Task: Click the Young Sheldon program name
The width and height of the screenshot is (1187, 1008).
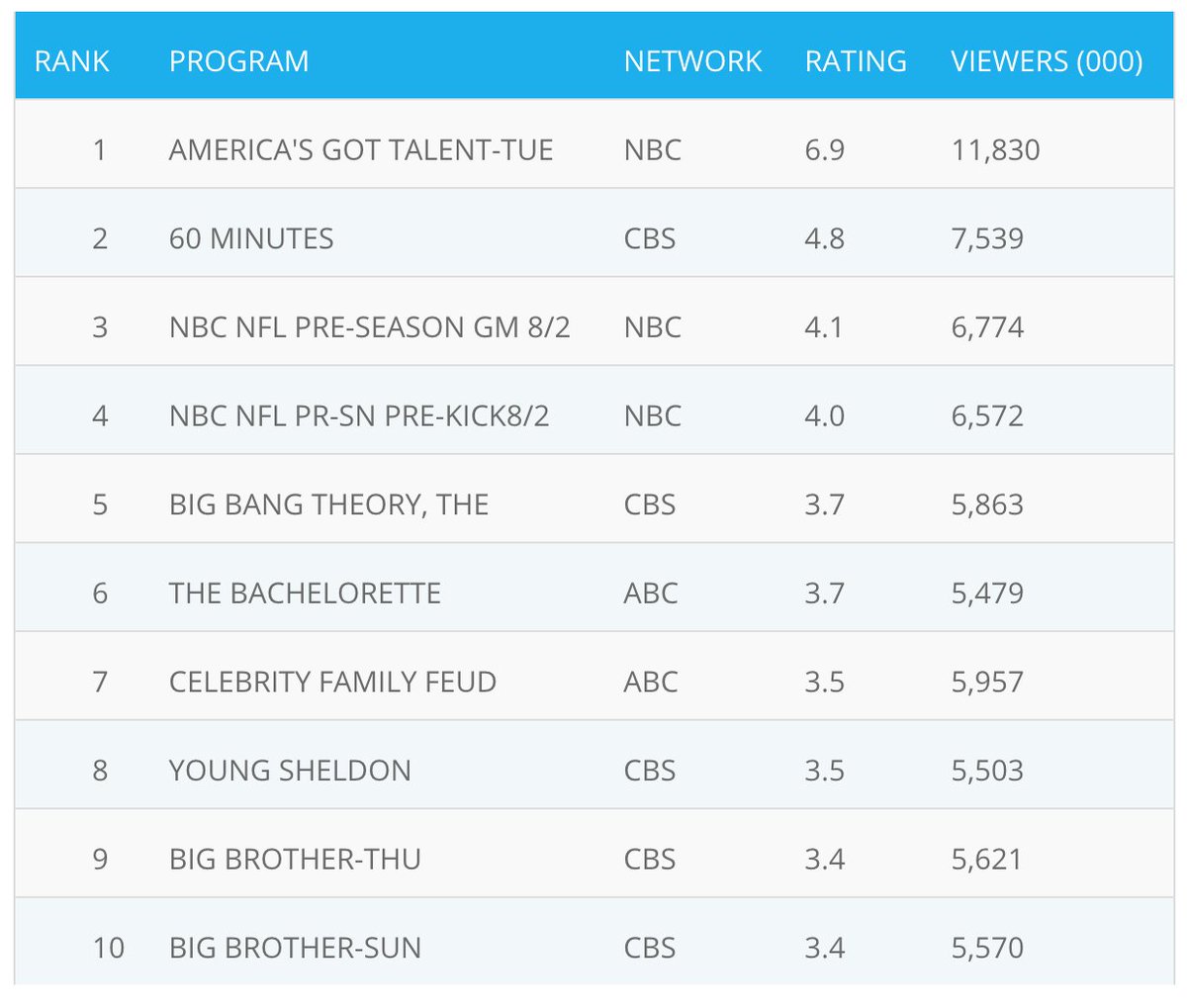Action: point(290,771)
